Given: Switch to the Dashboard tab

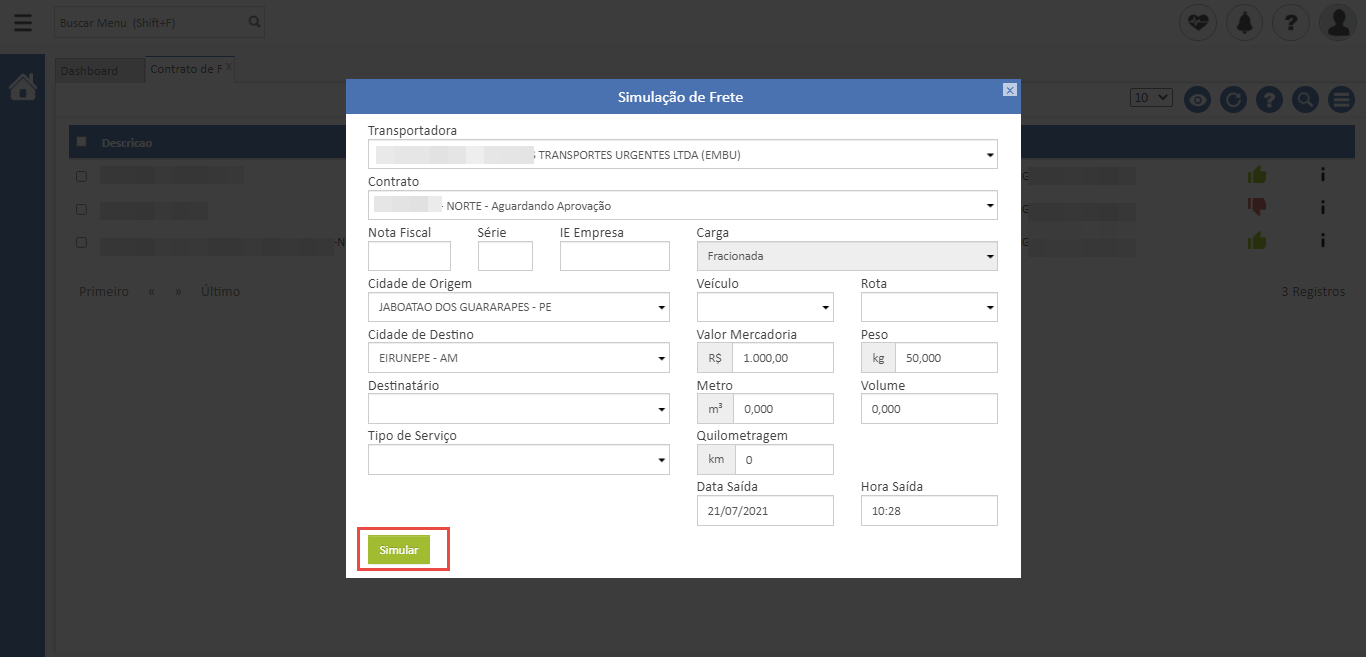Looking at the screenshot, I should (89, 71).
